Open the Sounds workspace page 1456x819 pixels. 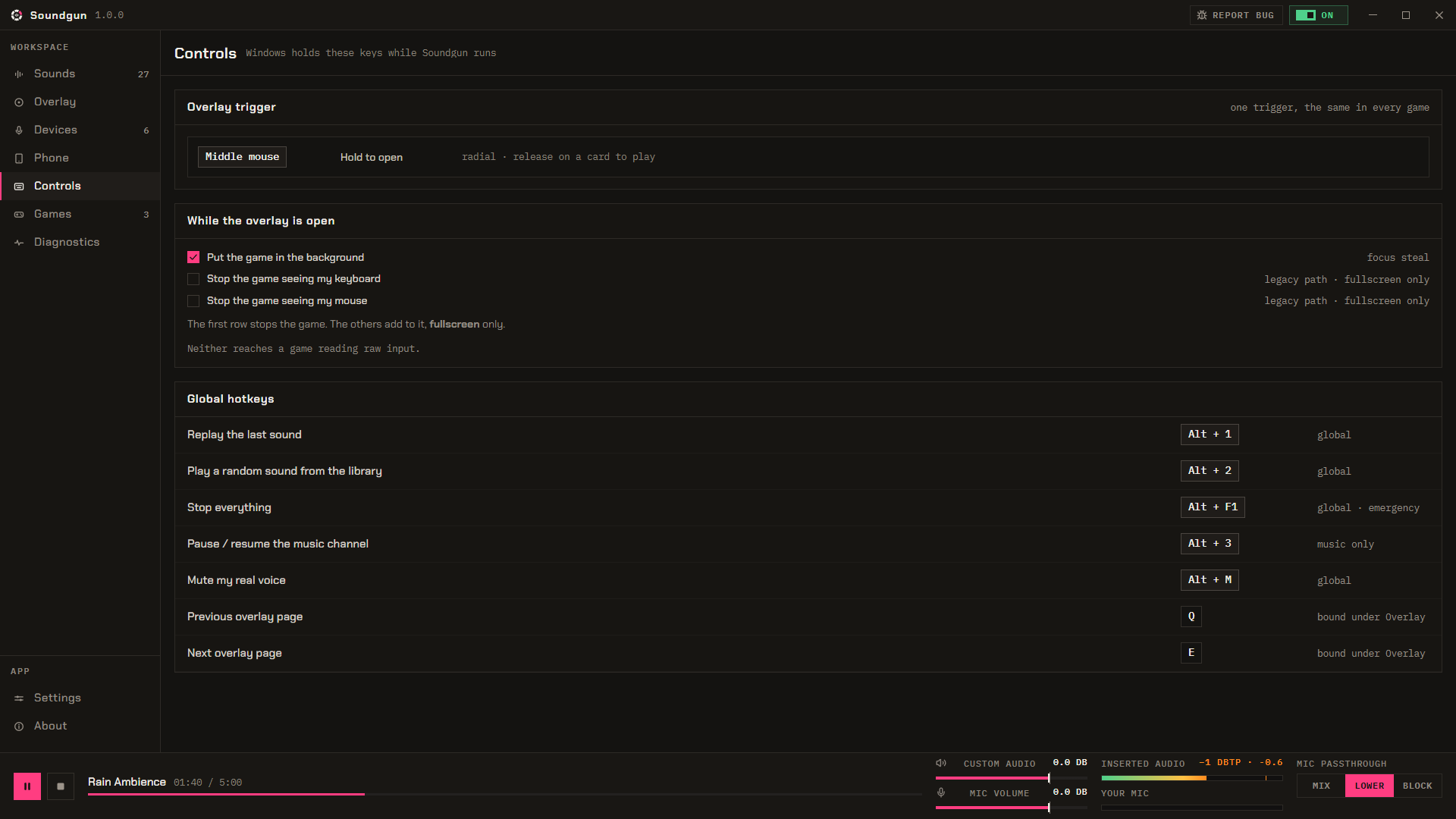coord(80,74)
